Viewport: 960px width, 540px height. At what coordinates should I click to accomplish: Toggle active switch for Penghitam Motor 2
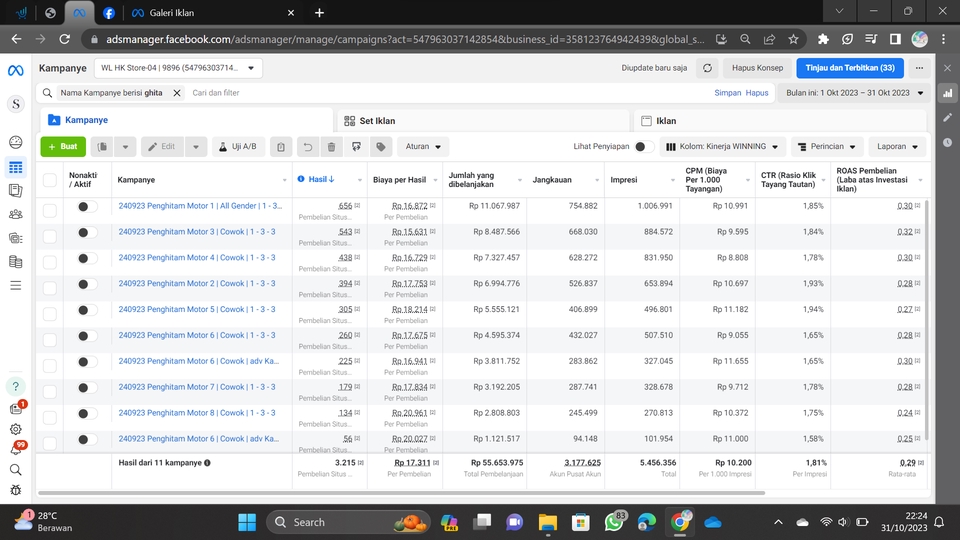[87, 284]
